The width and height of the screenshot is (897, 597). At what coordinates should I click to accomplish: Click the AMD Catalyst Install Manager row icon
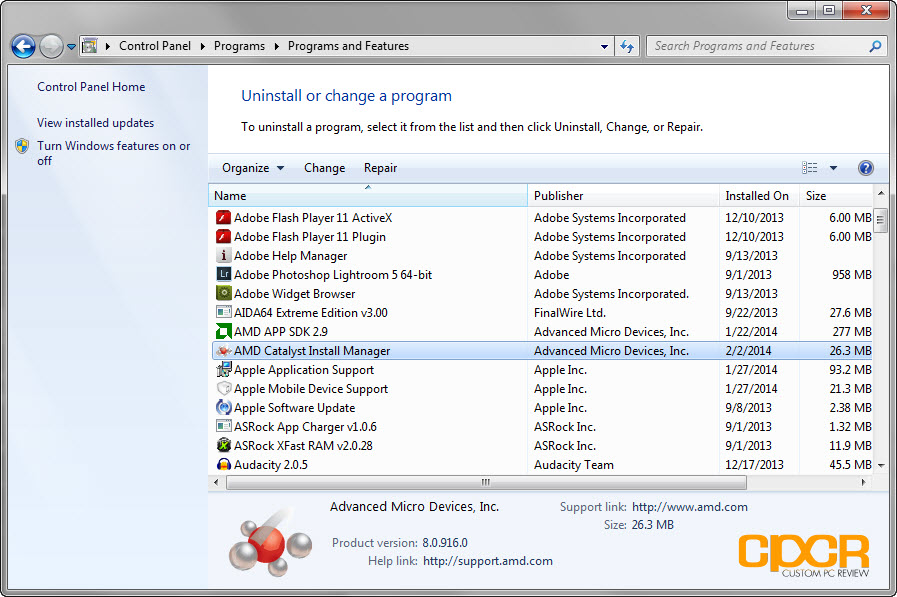pos(223,351)
